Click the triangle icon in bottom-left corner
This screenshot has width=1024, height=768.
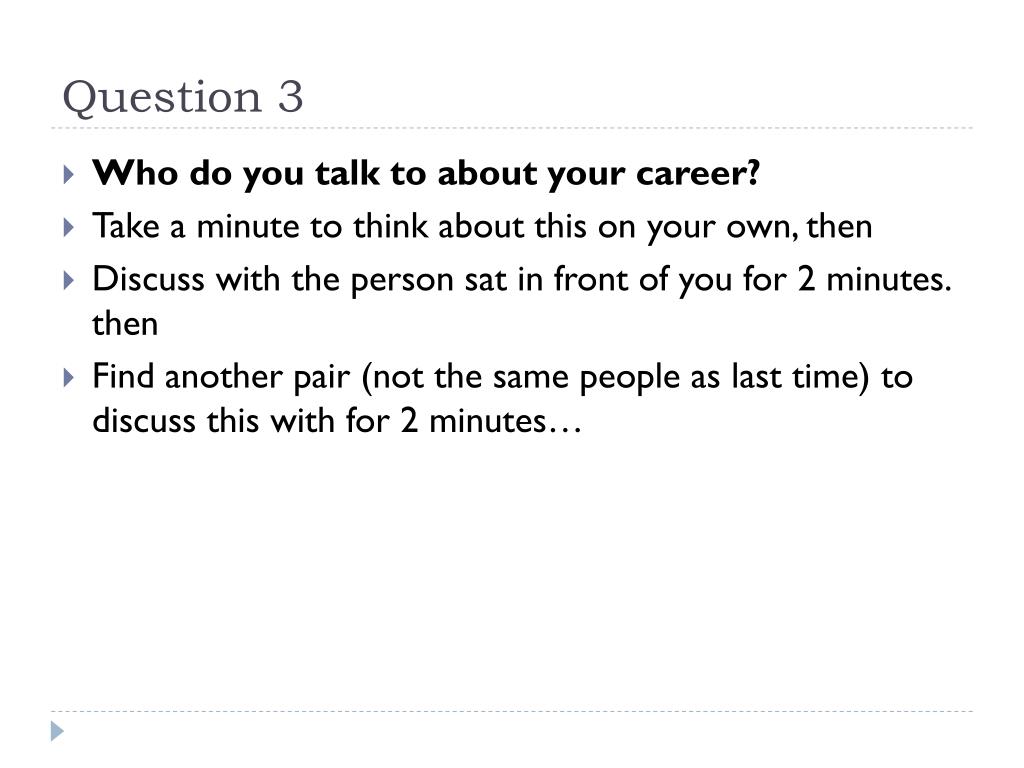click(x=57, y=731)
